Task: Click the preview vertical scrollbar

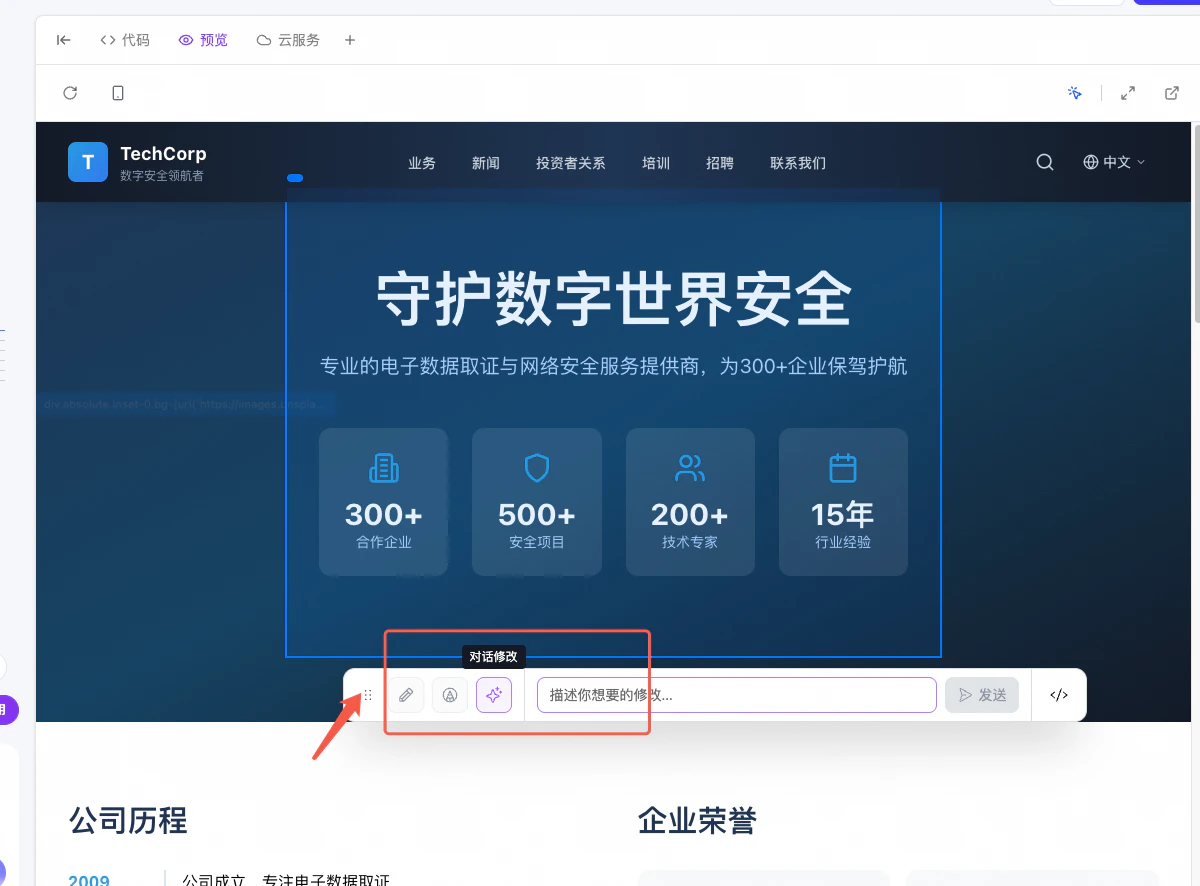Action: point(1196,222)
